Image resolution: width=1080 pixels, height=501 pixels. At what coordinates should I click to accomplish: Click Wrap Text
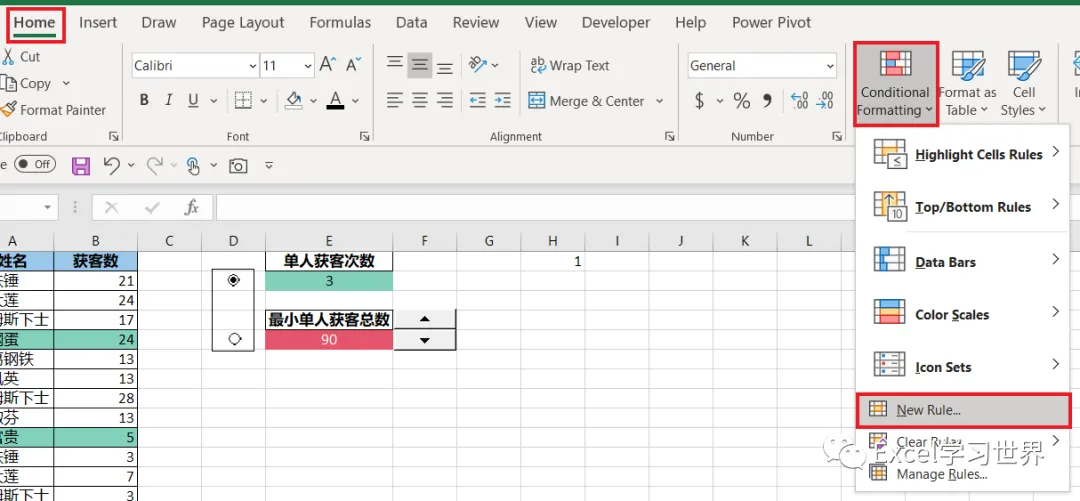click(x=570, y=65)
